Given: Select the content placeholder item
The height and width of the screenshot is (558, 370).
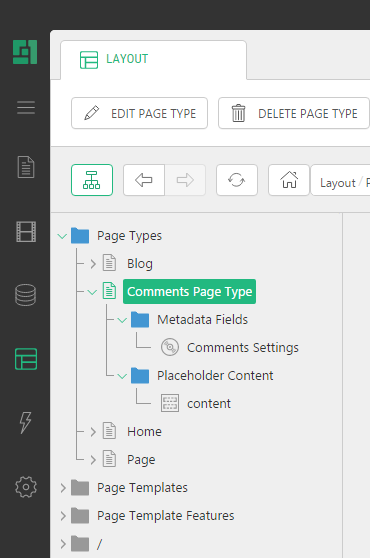Looking at the screenshot, I should [x=209, y=404].
